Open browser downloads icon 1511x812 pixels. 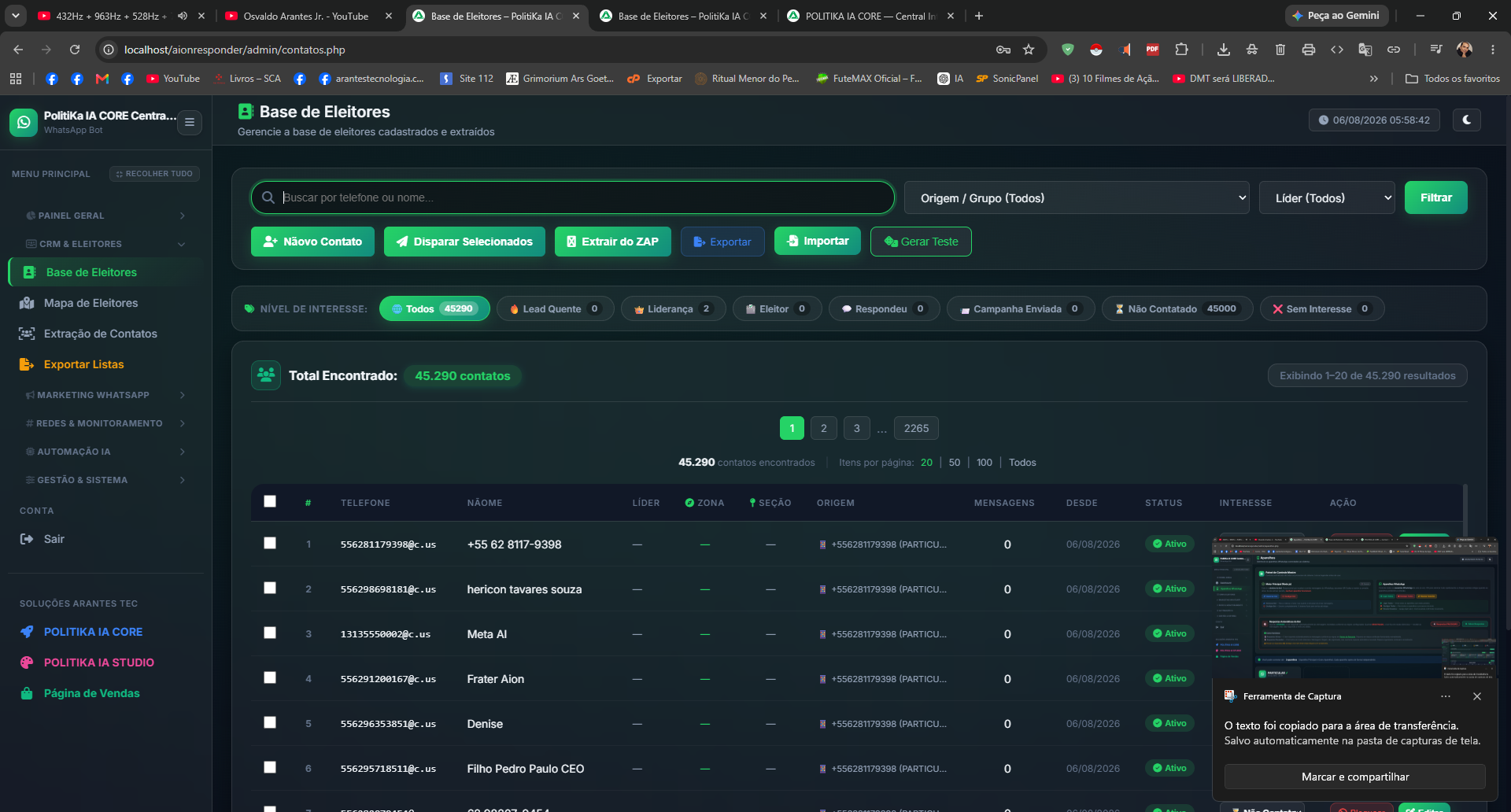point(1223,50)
